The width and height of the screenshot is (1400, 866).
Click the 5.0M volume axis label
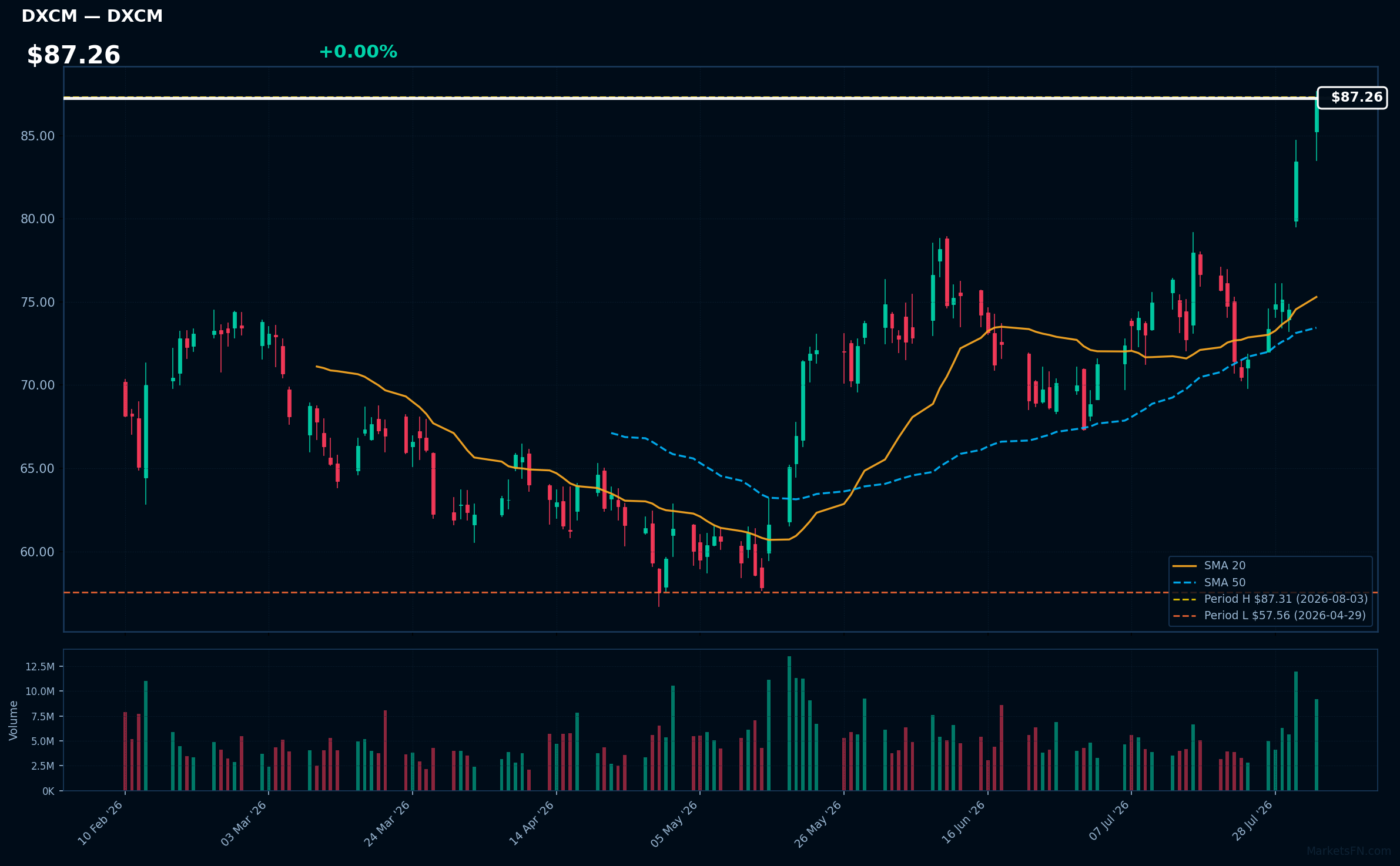coord(43,741)
